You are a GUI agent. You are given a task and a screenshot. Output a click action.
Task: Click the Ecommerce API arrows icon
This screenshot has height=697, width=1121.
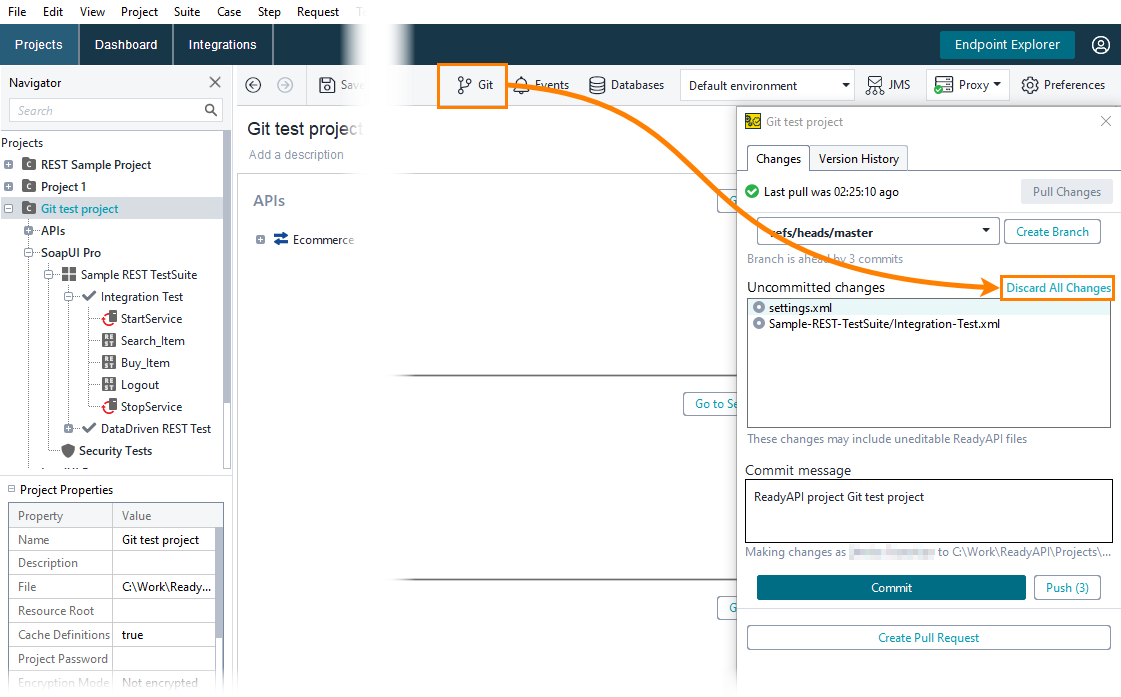coord(281,239)
